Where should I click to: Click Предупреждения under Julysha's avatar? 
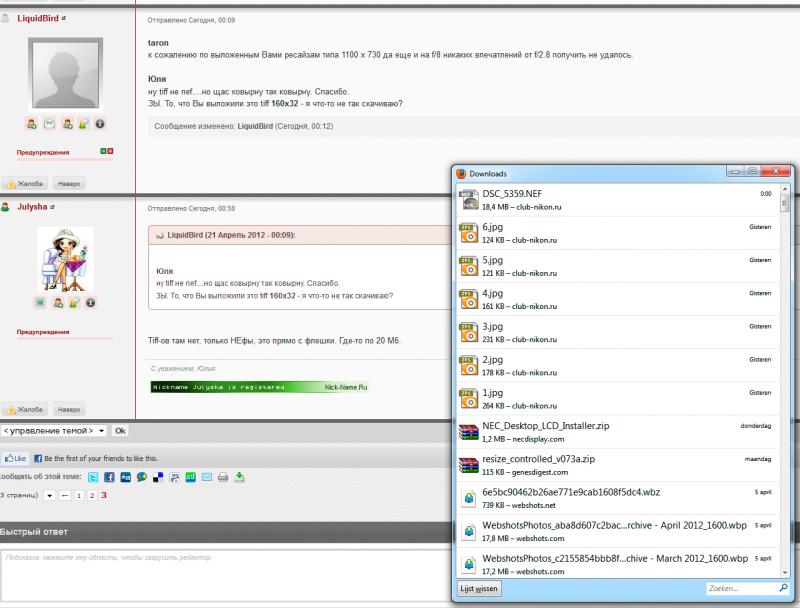(x=43, y=332)
